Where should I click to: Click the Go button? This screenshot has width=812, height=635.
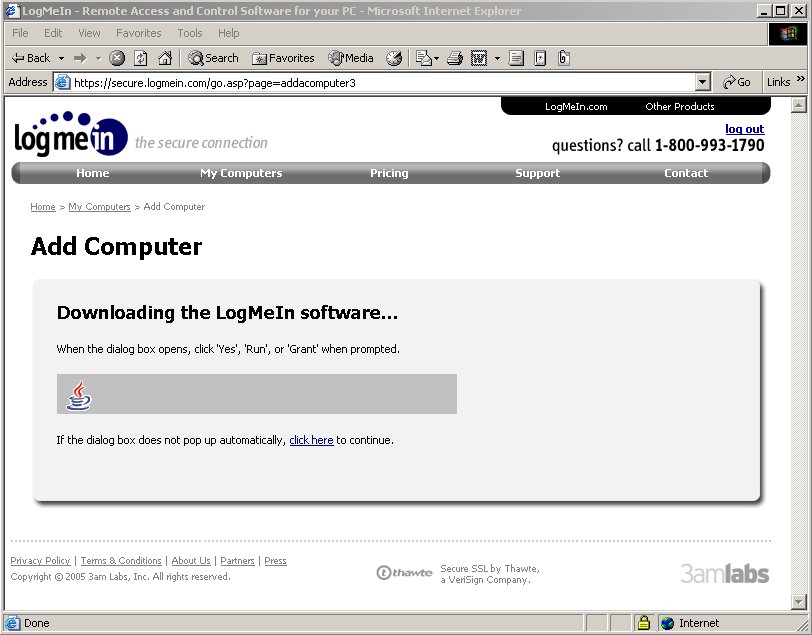(736, 82)
